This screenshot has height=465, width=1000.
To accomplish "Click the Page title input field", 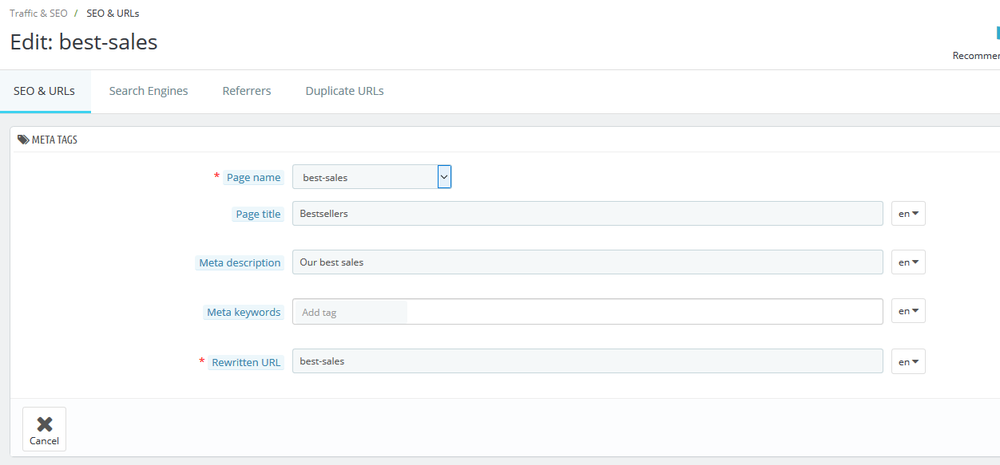I will tap(587, 214).
